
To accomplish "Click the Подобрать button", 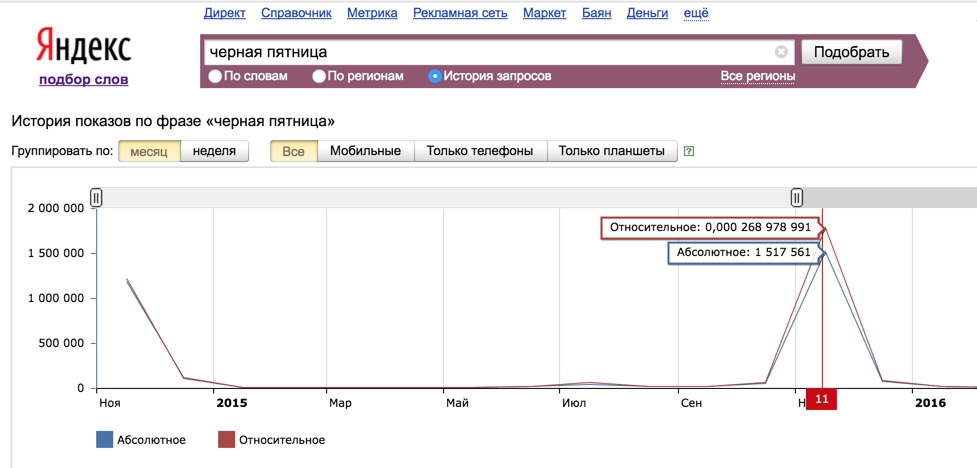I will pos(852,52).
